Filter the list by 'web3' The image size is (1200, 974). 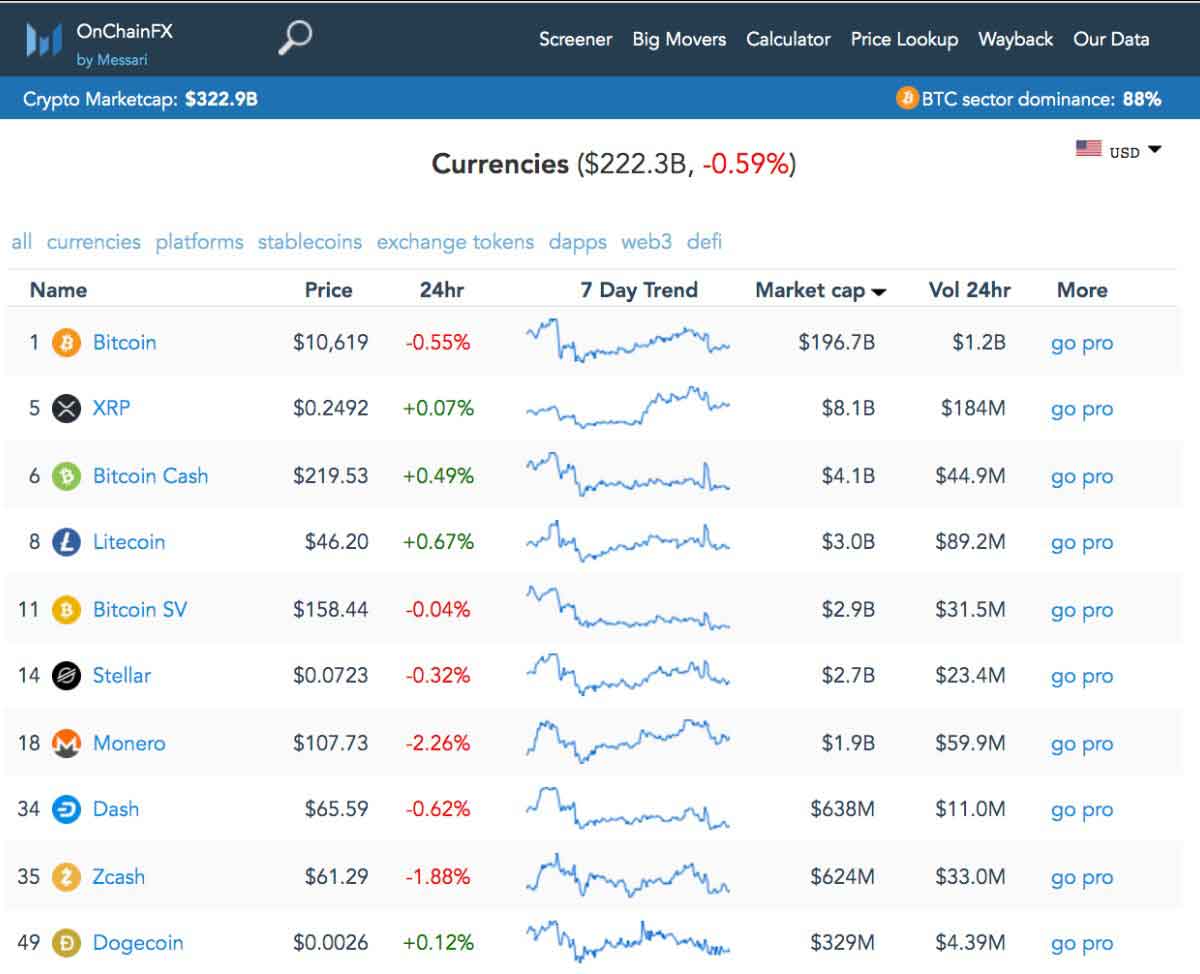[x=646, y=242]
